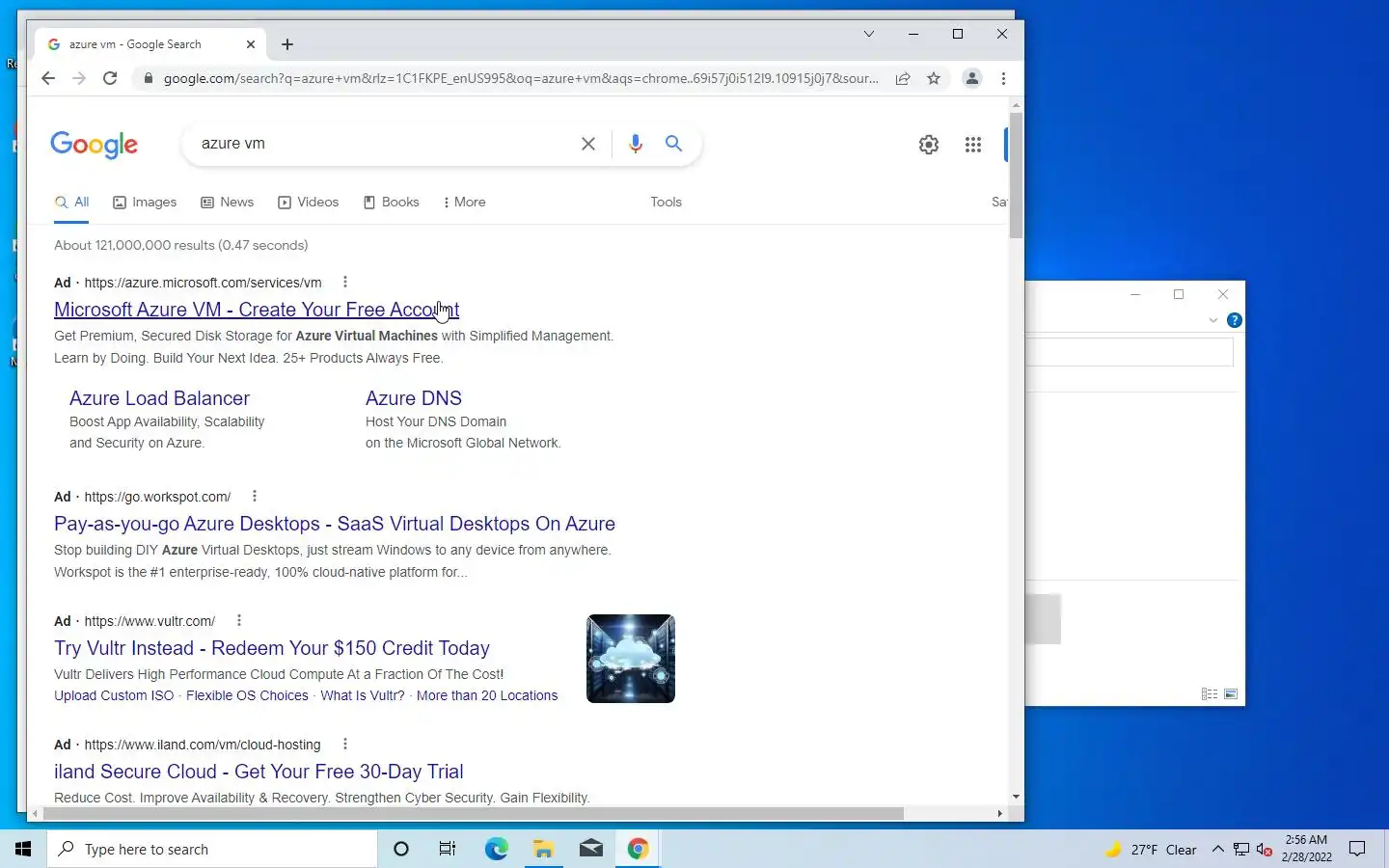Click the search field in background window
Viewport: 1389px width, 868px height.
(1130, 352)
